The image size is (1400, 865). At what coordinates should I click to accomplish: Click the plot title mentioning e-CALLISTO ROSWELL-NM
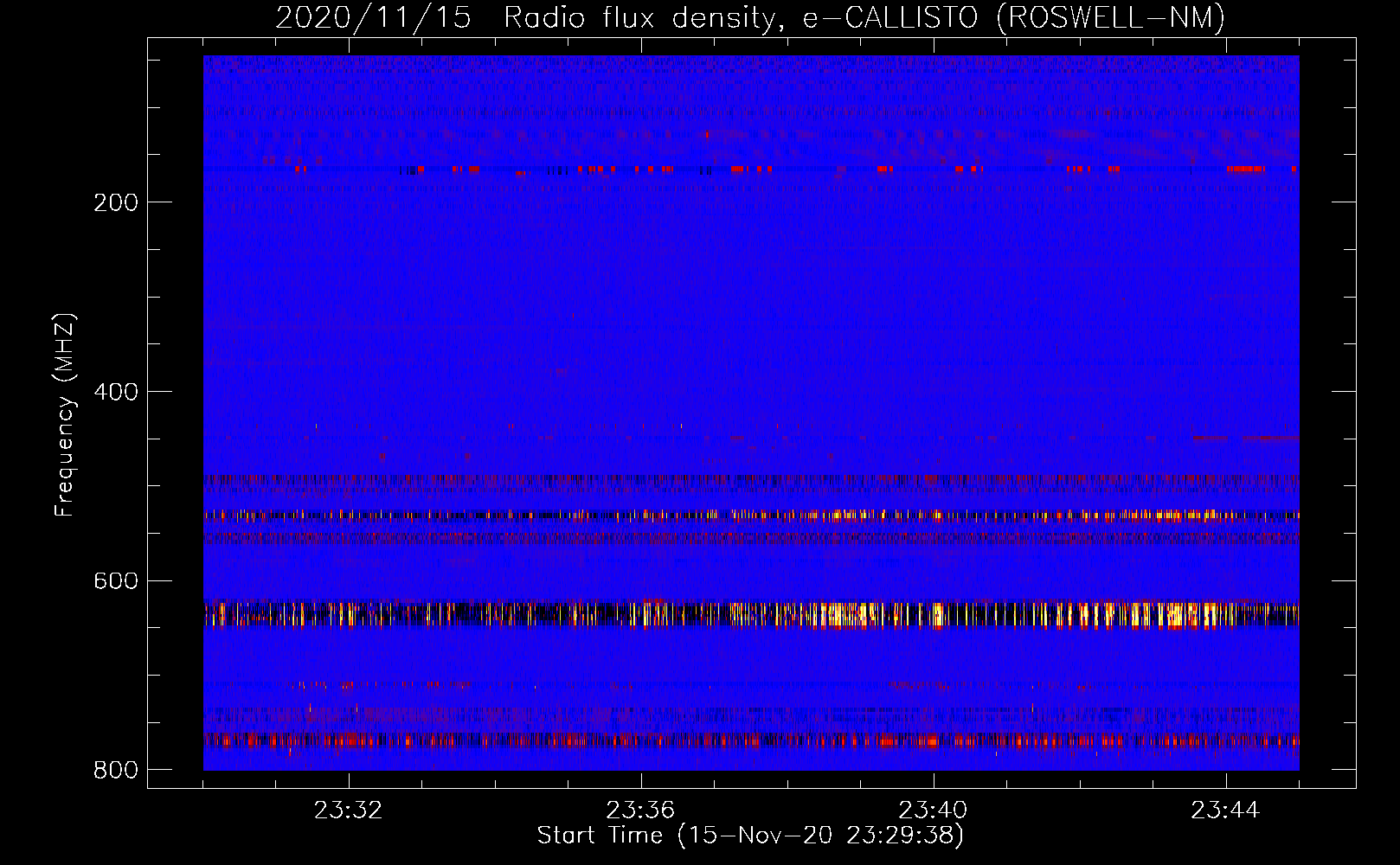tap(750, 17)
